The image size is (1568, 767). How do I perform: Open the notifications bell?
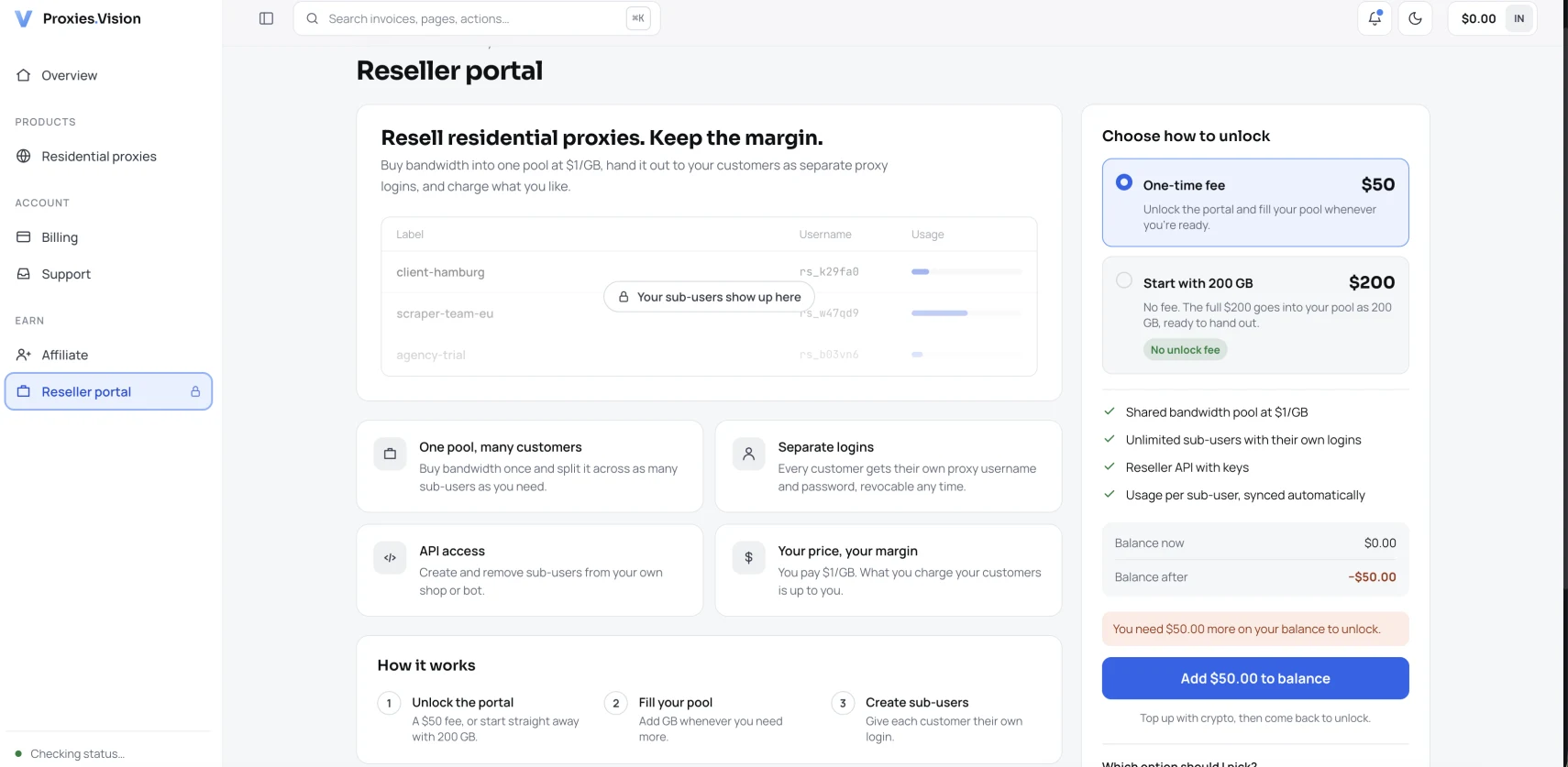[x=1375, y=18]
